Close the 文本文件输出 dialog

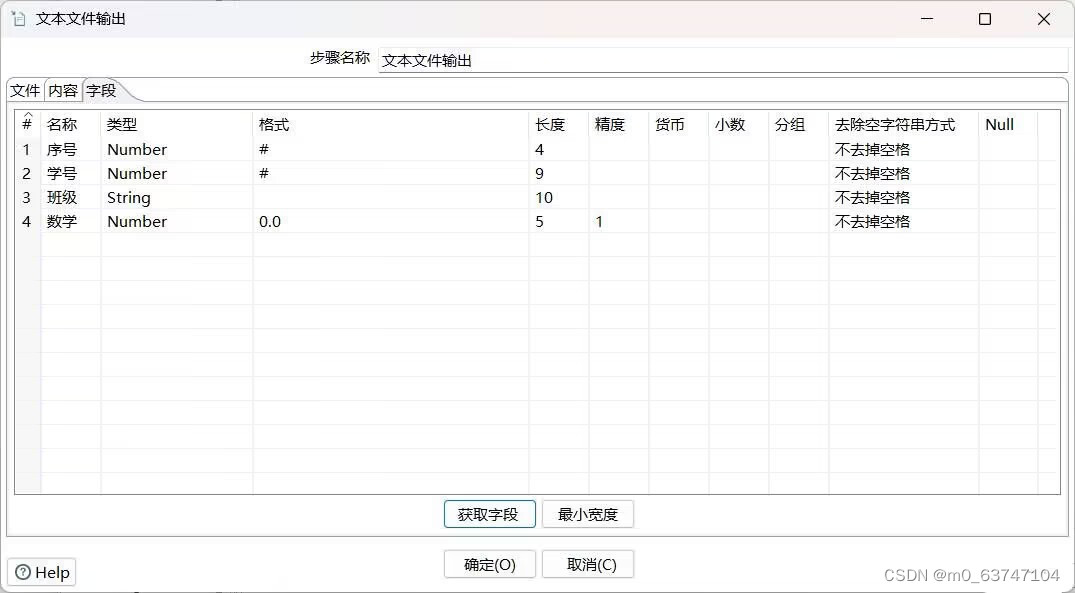click(1044, 19)
